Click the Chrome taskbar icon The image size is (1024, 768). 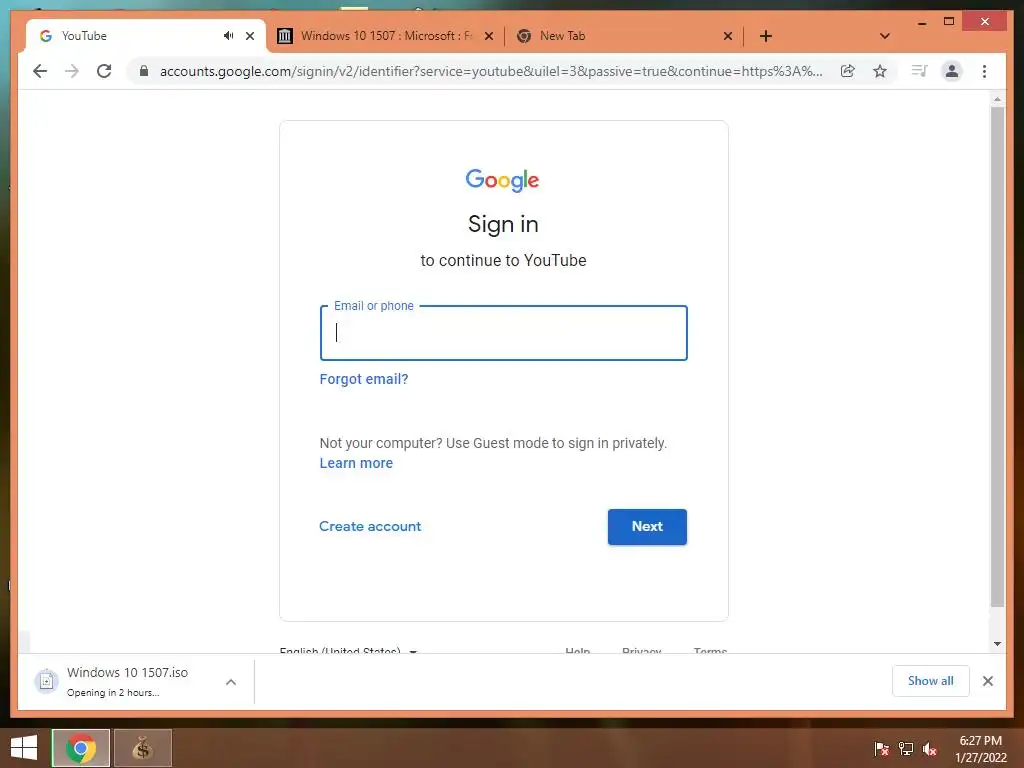coord(81,748)
